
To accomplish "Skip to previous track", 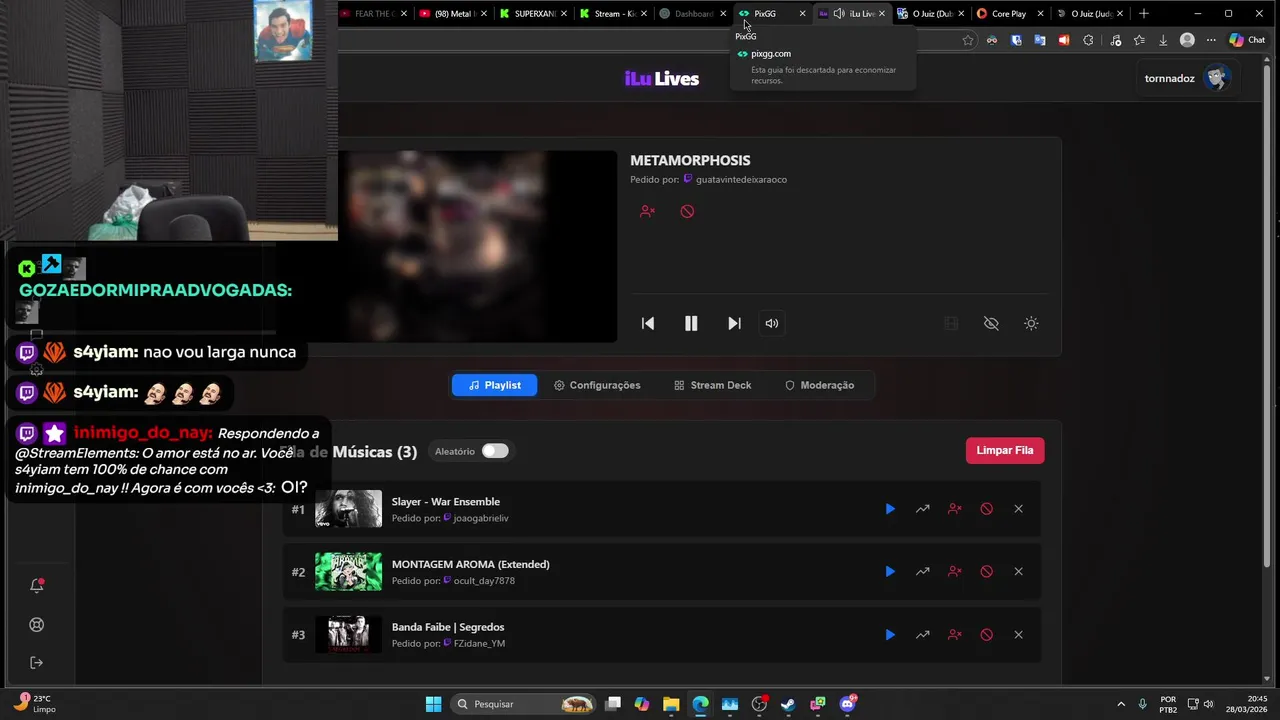I will tap(648, 323).
